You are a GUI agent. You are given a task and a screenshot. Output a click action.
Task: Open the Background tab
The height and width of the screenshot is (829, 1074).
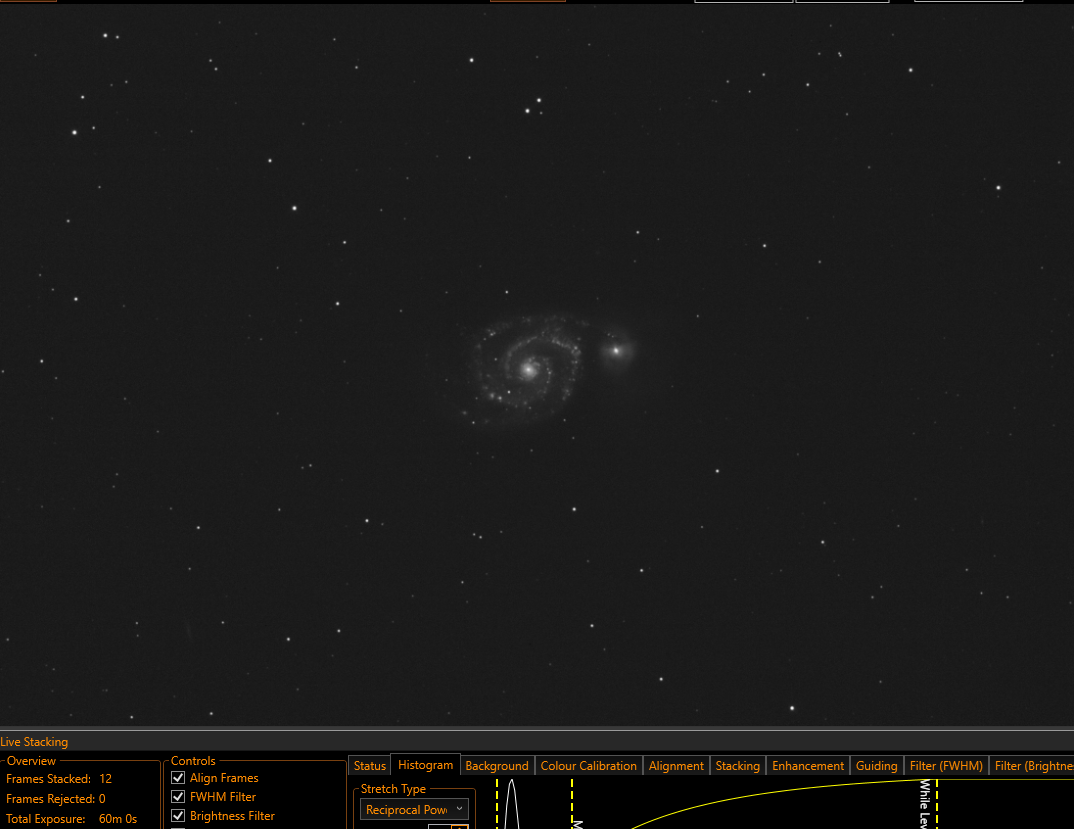[497, 765]
